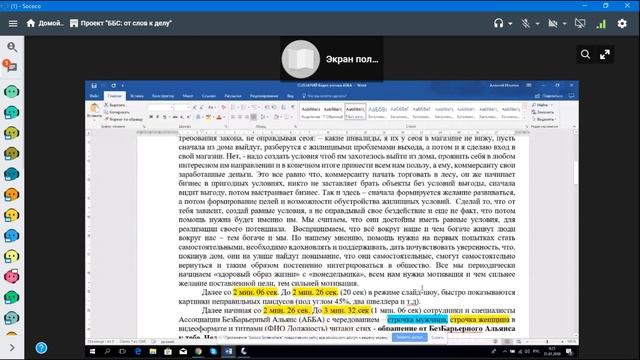Switch to the Рецензирование ribbon tab

[264, 96]
